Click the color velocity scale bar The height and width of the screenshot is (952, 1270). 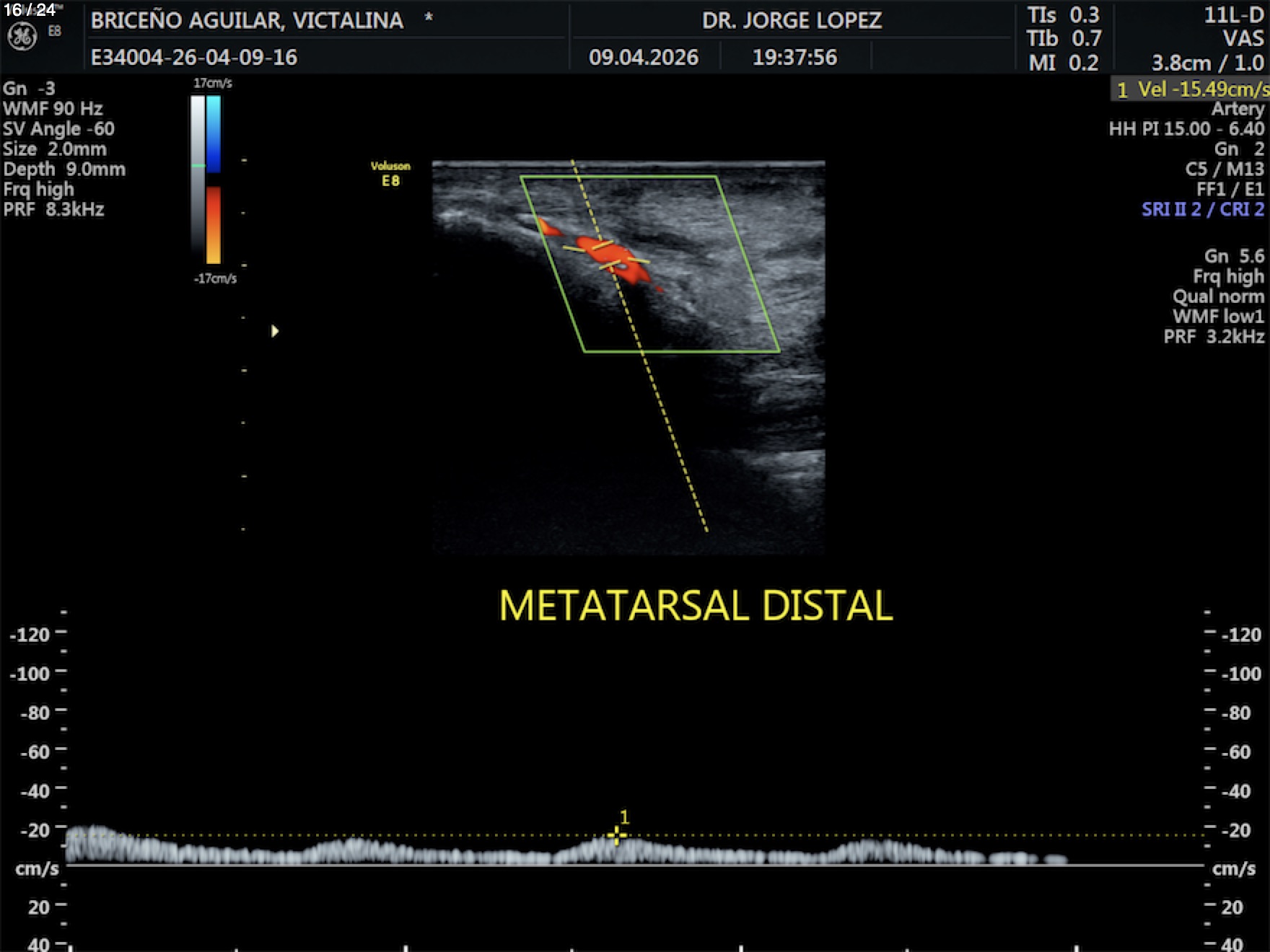click(x=214, y=180)
